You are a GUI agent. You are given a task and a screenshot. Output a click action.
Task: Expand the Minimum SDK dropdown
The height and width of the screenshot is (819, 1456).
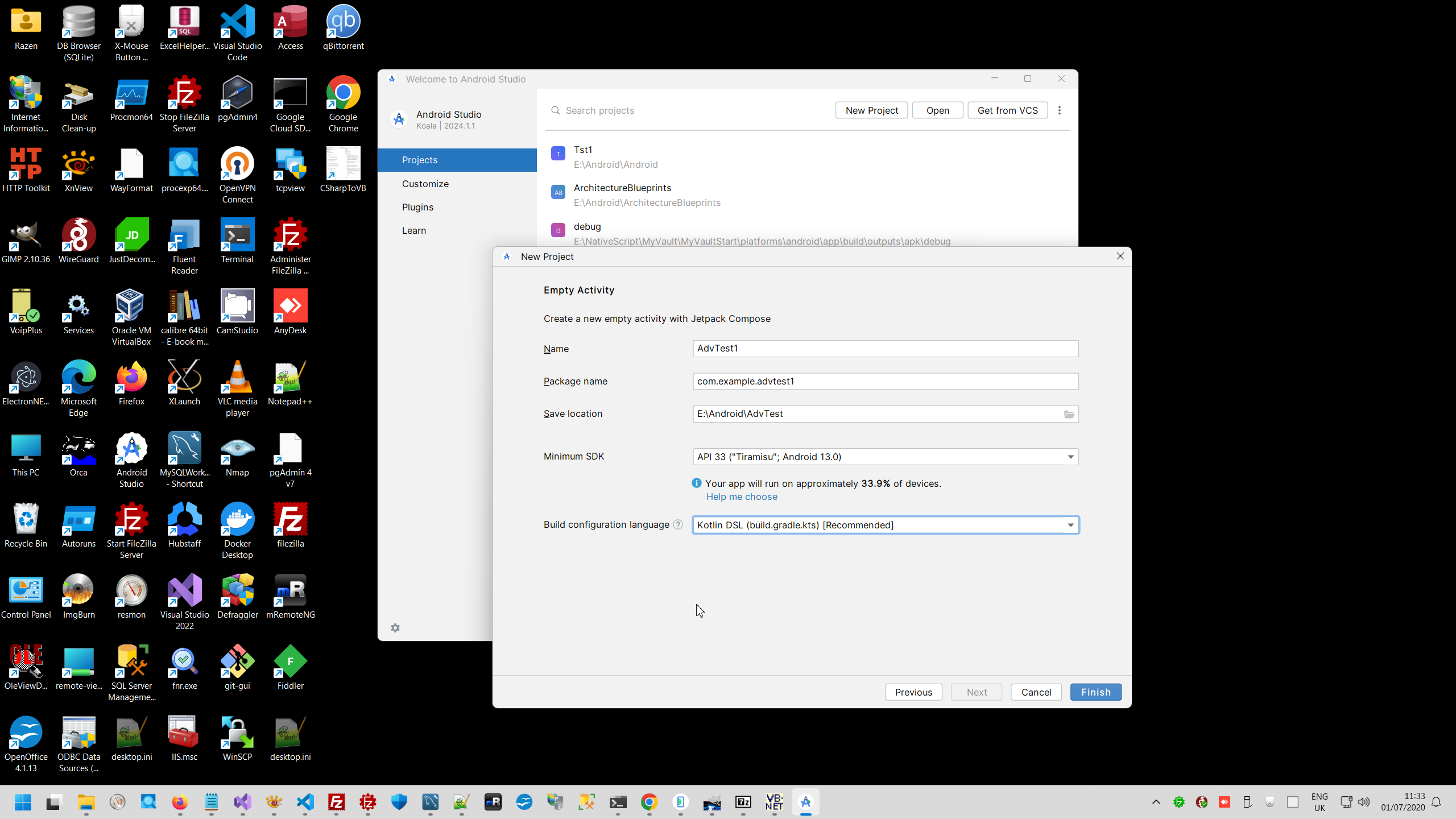[x=1070, y=457]
